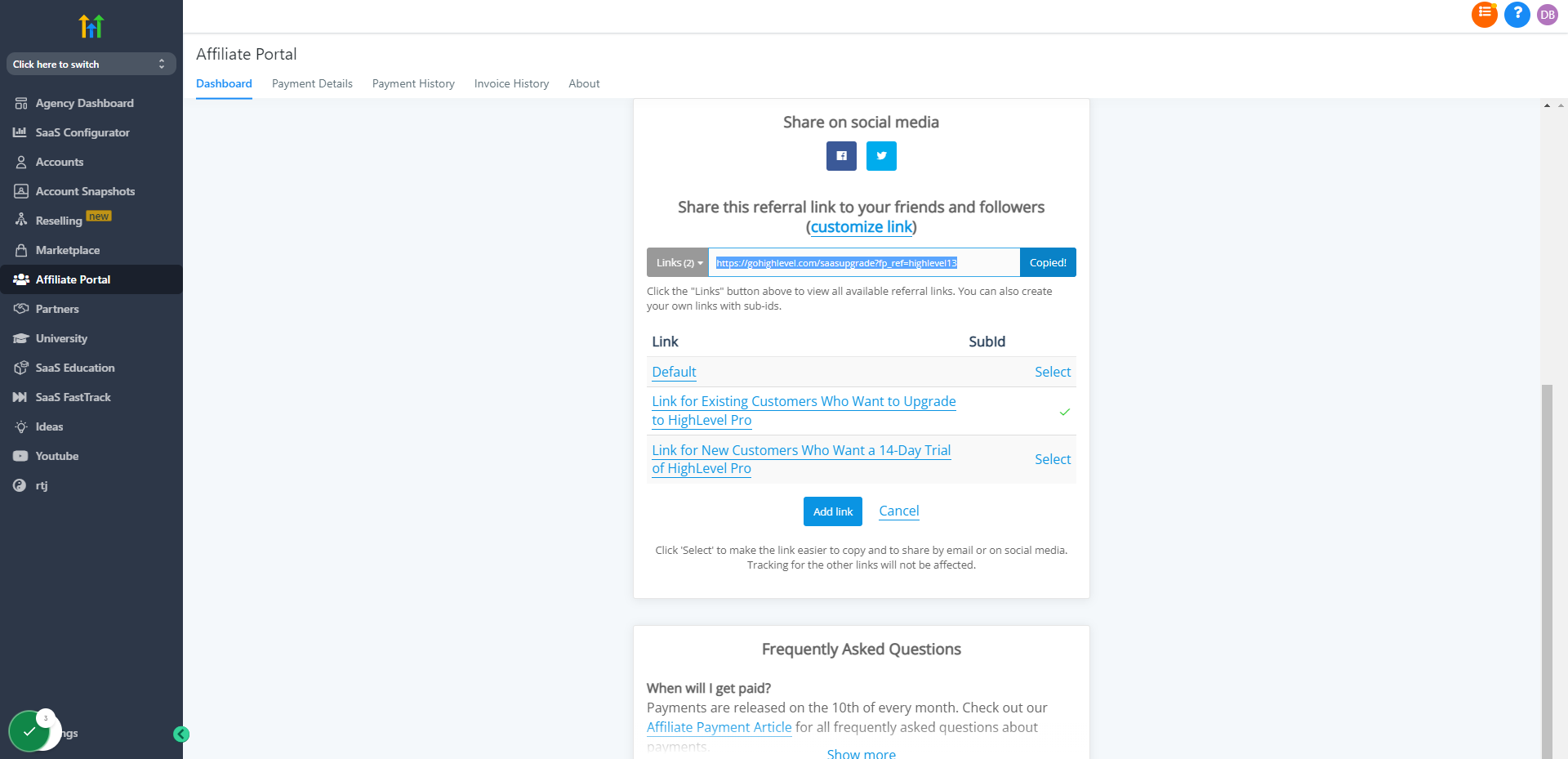The height and width of the screenshot is (759, 1568).
Task: Collapse the sidebar with green arrow
Action: [x=181, y=734]
